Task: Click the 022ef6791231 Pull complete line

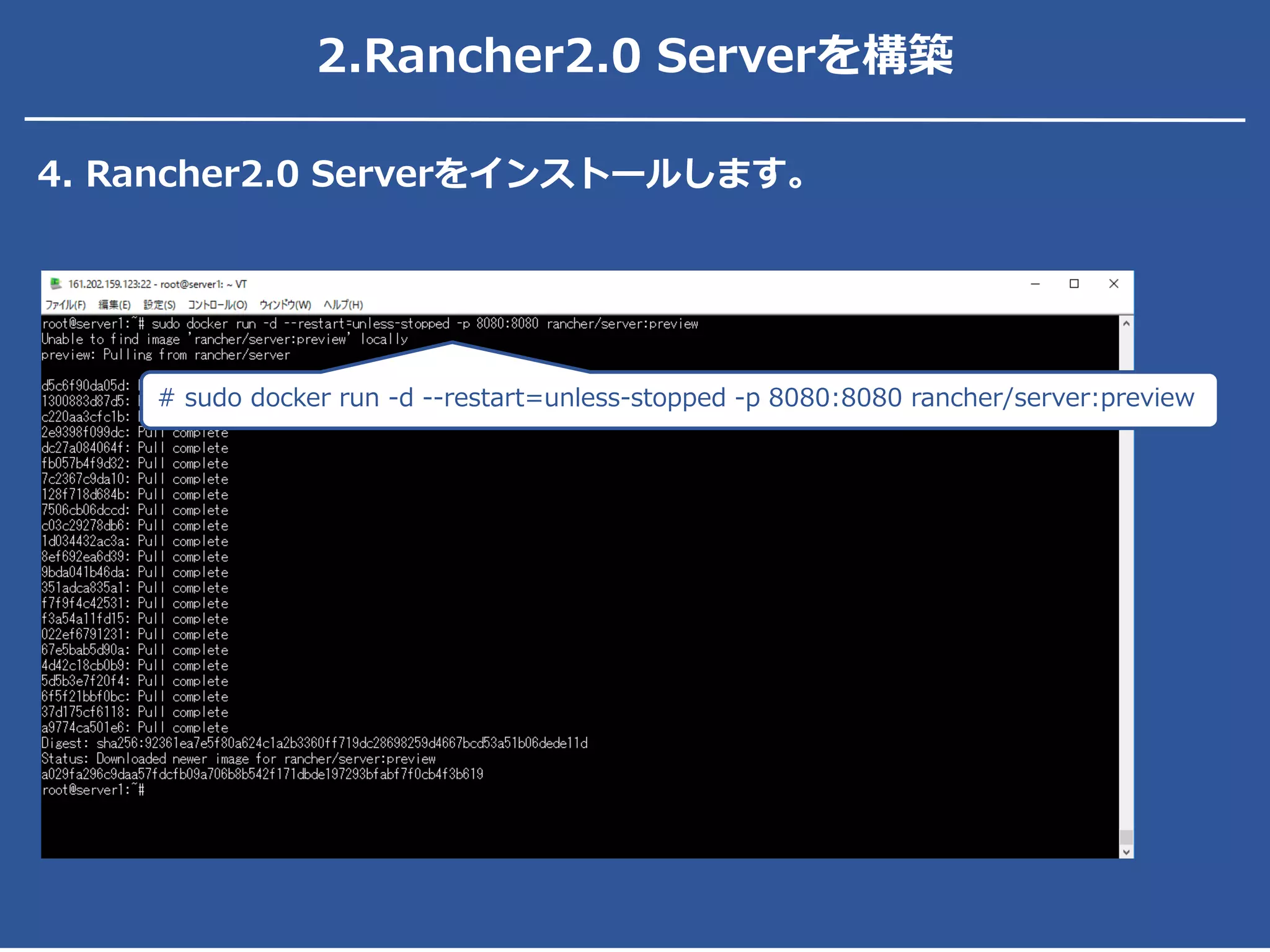Action: 135,634
